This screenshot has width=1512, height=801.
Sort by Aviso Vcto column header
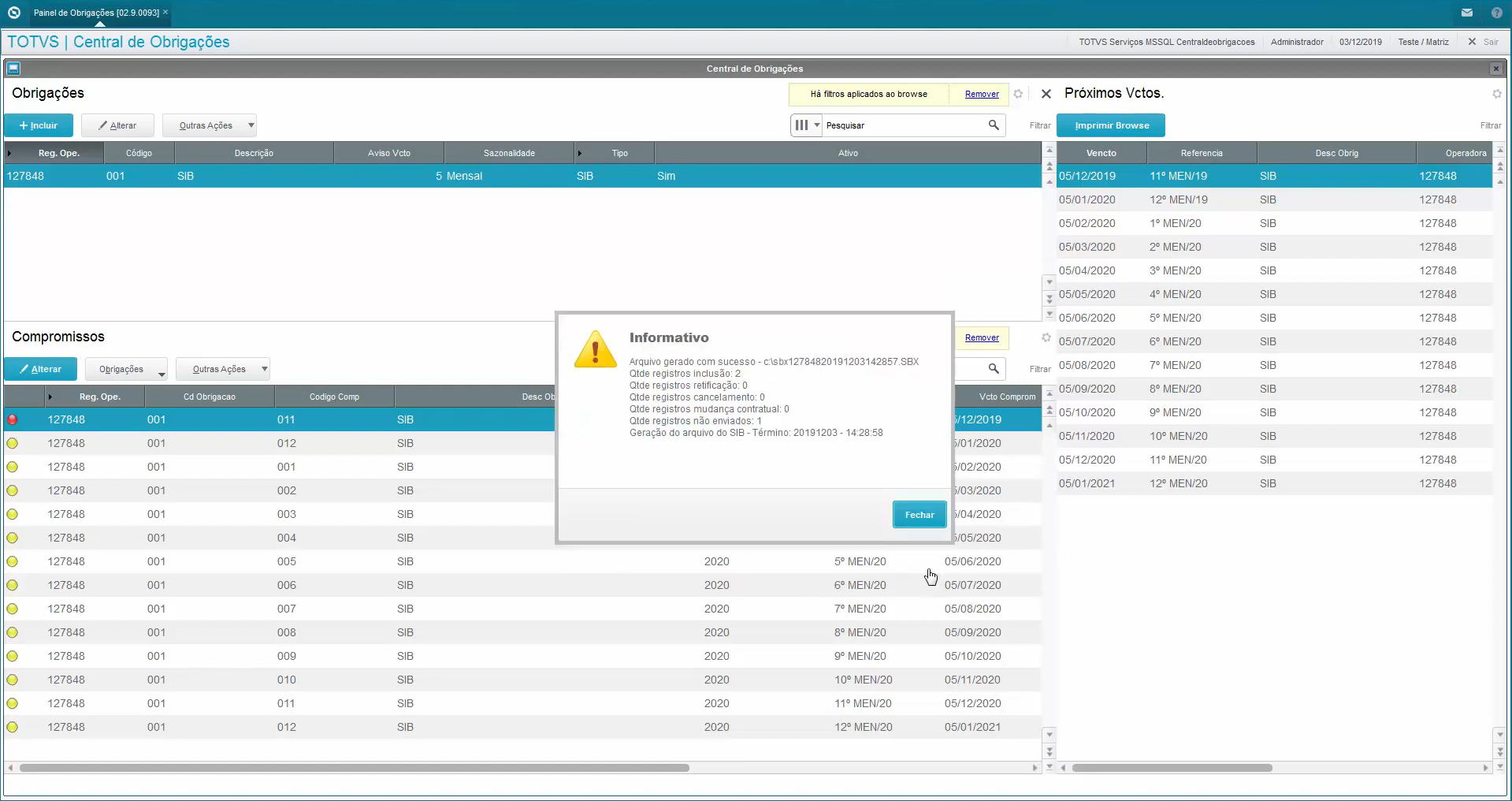coord(388,153)
